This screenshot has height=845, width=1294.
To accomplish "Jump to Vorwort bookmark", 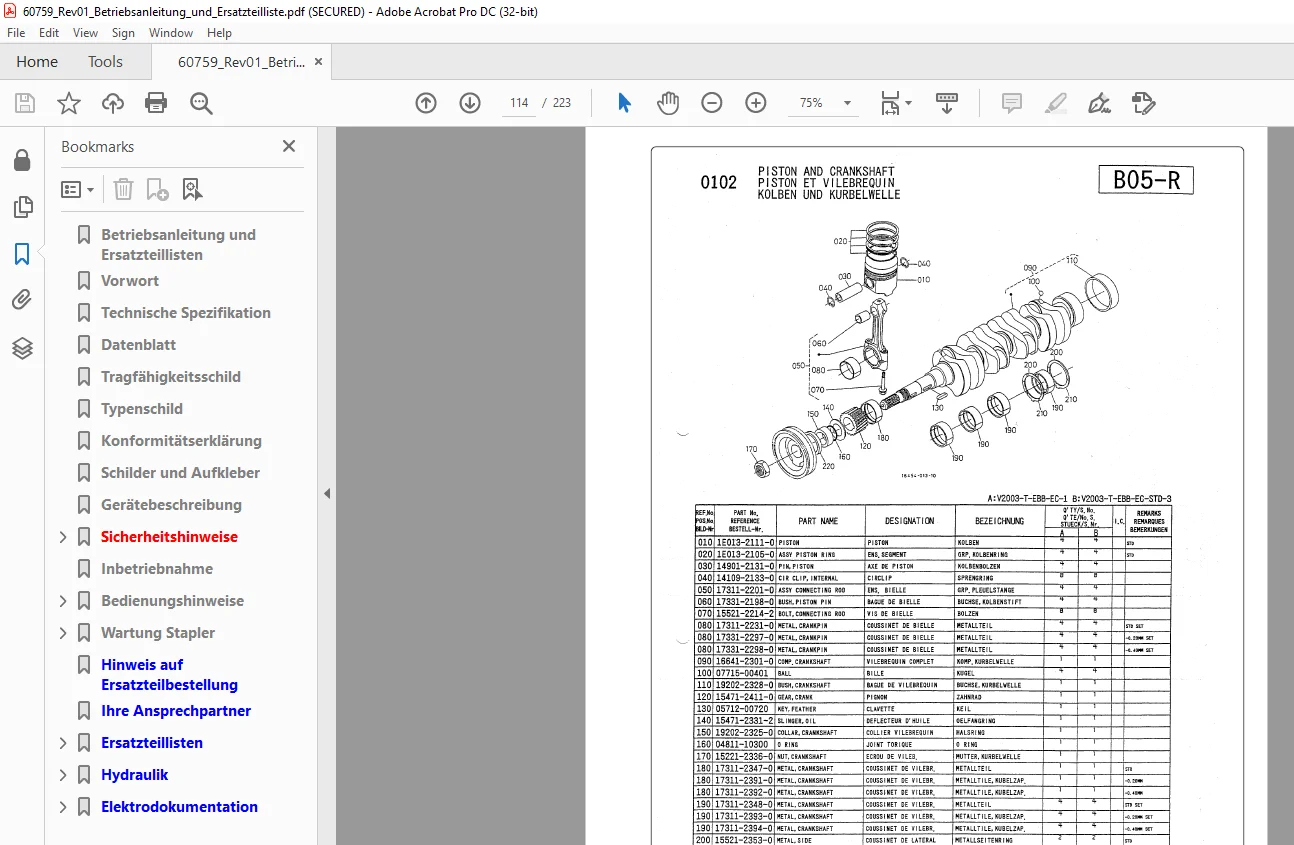I will click(130, 281).
